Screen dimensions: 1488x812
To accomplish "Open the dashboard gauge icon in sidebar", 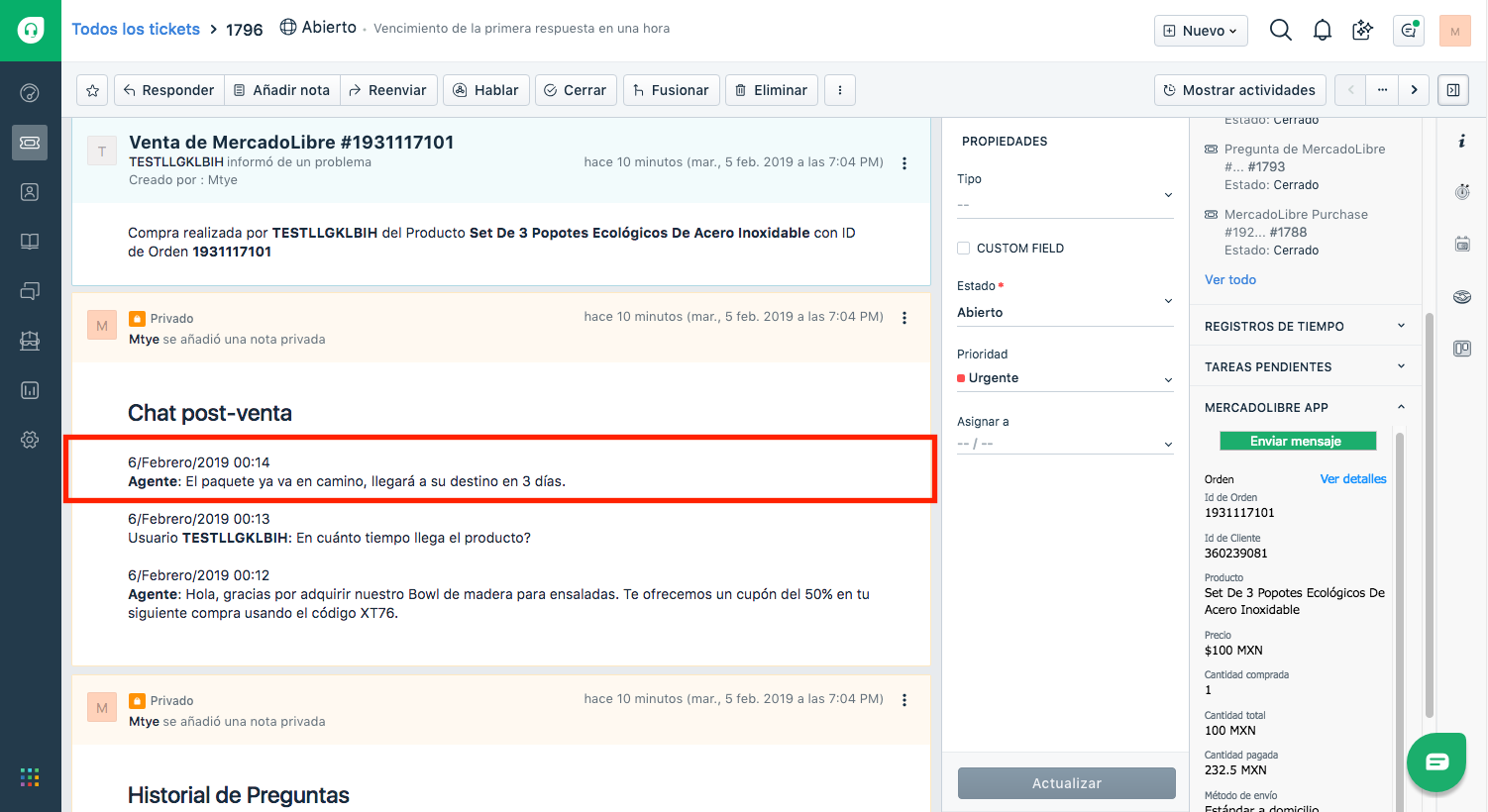I will pos(30,93).
